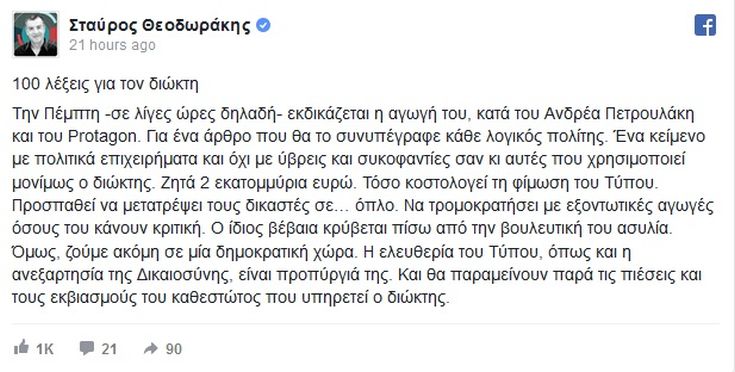Click the Facebook logo icon
Screen dimensions: 735x372
pos(705,25)
